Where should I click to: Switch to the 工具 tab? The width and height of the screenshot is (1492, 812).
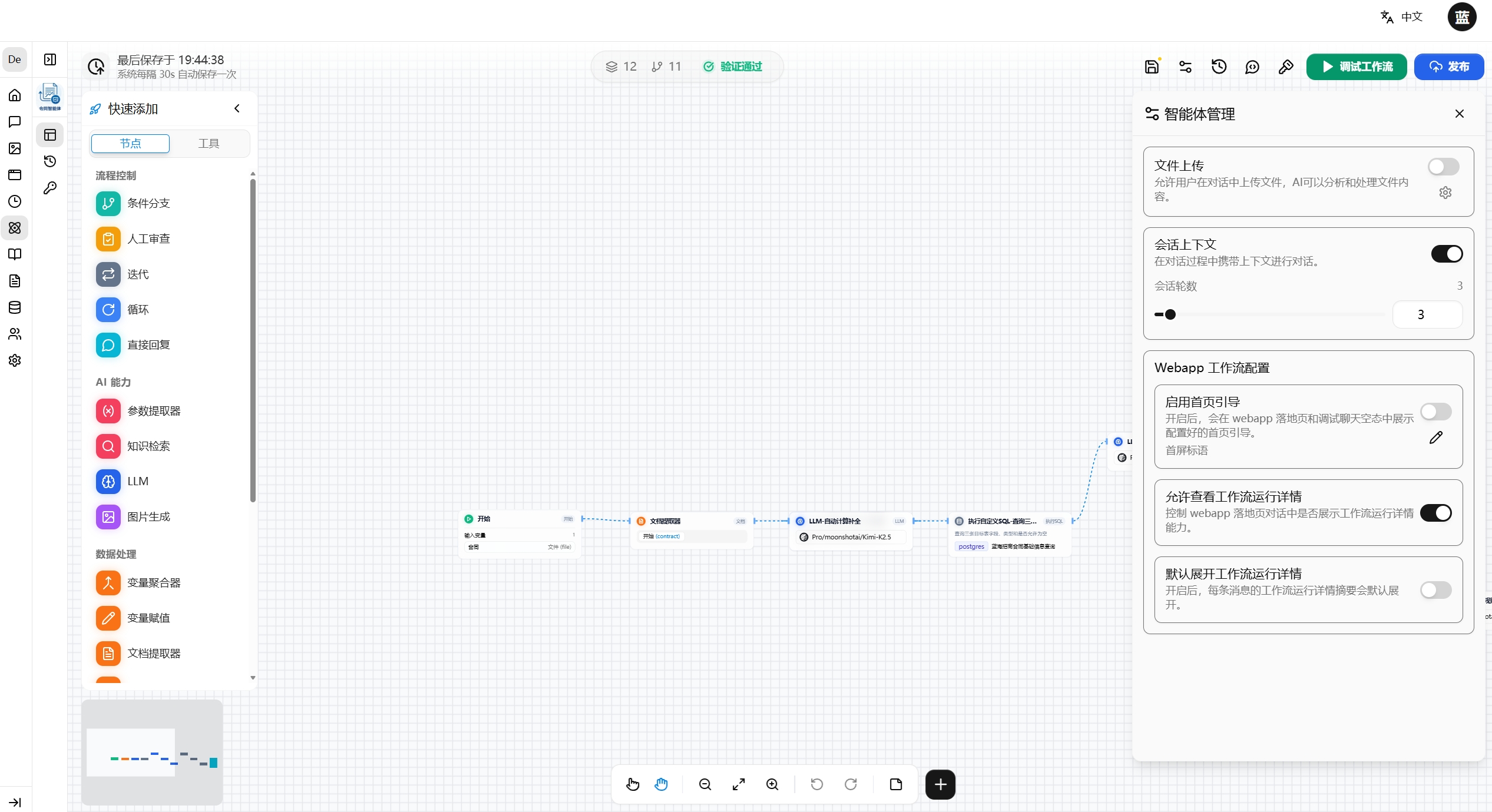point(209,144)
